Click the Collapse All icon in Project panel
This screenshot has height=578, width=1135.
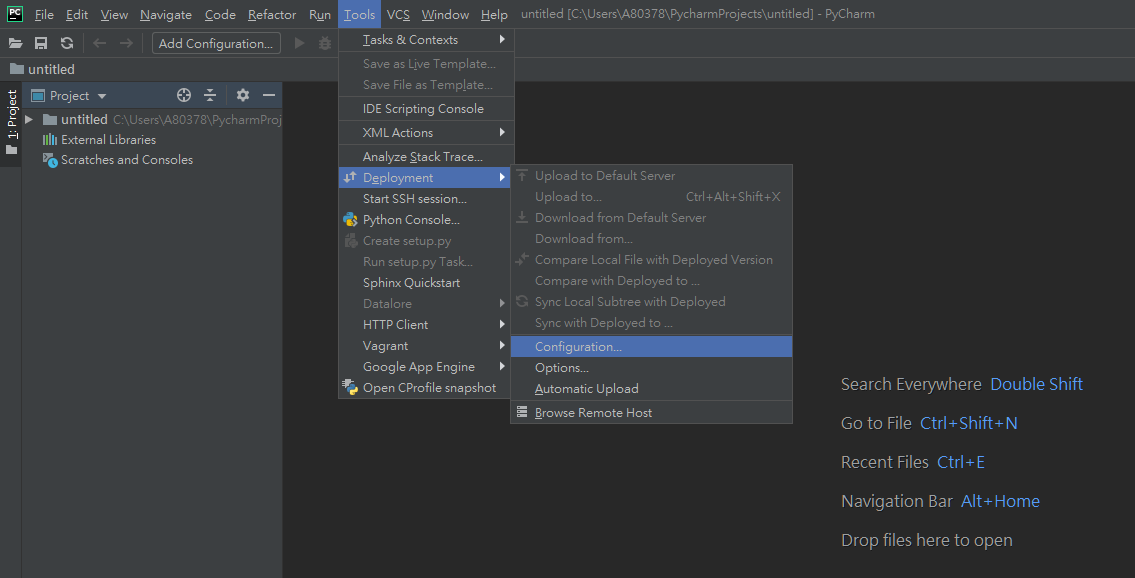(x=210, y=95)
